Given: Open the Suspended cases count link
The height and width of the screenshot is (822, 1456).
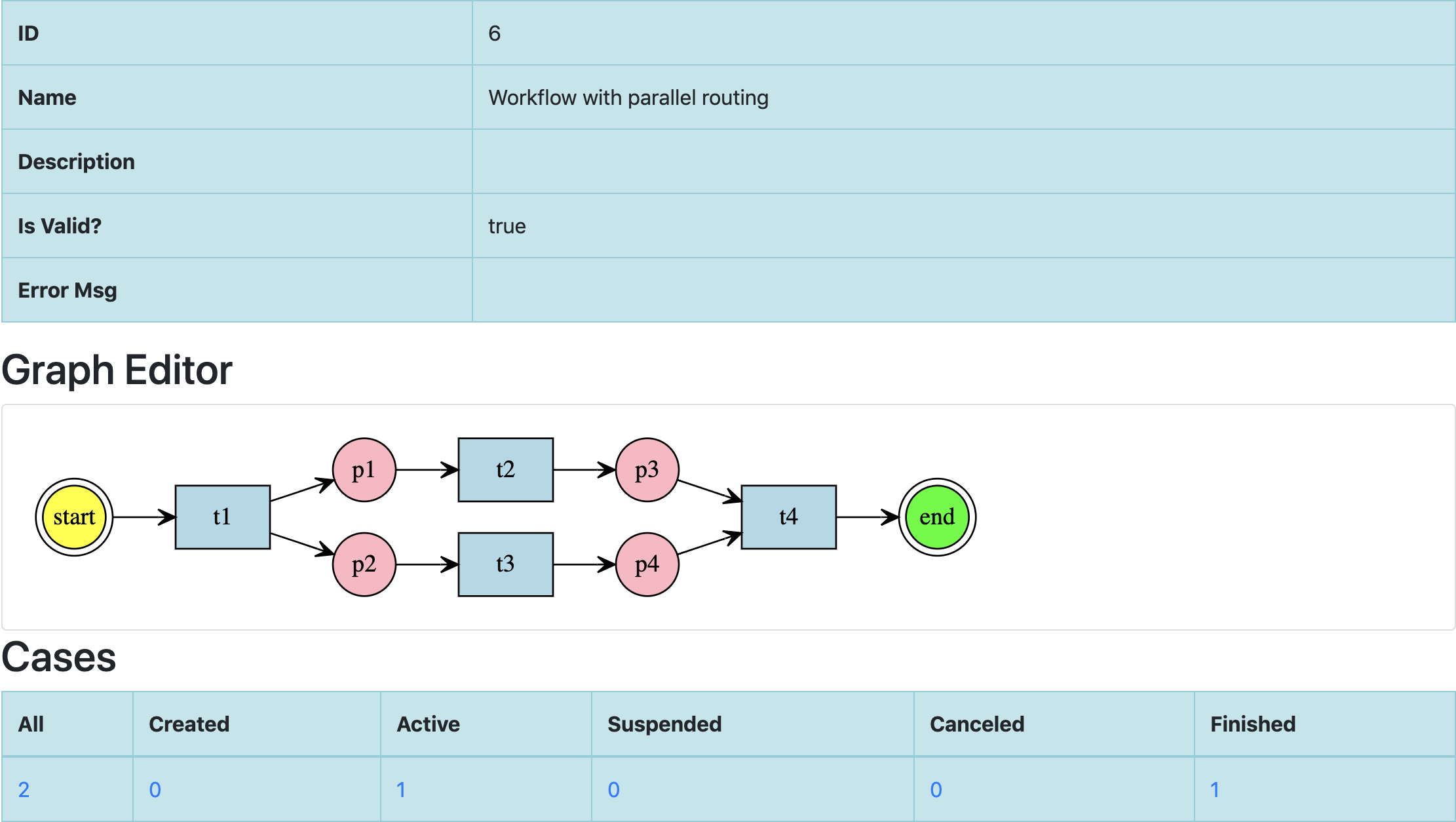Looking at the screenshot, I should (x=613, y=789).
